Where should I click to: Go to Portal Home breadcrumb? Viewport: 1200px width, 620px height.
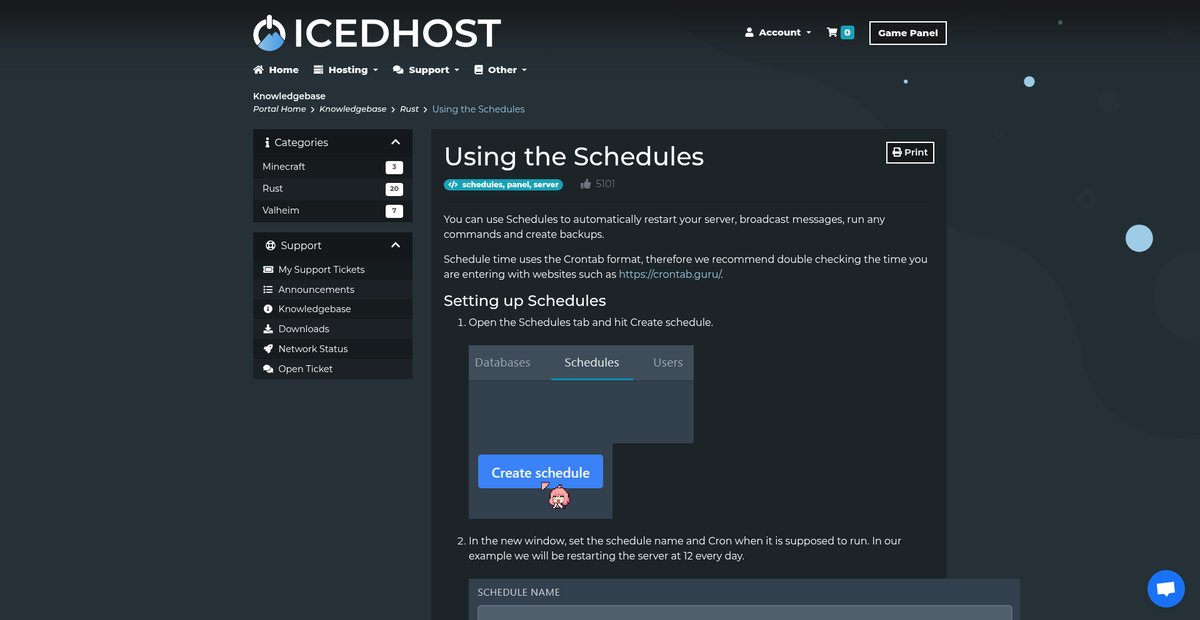coord(279,109)
